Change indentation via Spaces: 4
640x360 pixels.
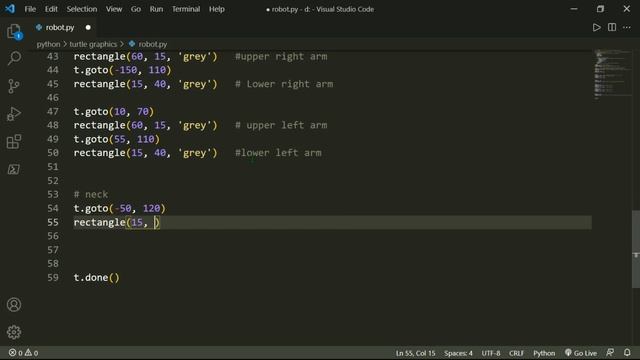point(458,353)
